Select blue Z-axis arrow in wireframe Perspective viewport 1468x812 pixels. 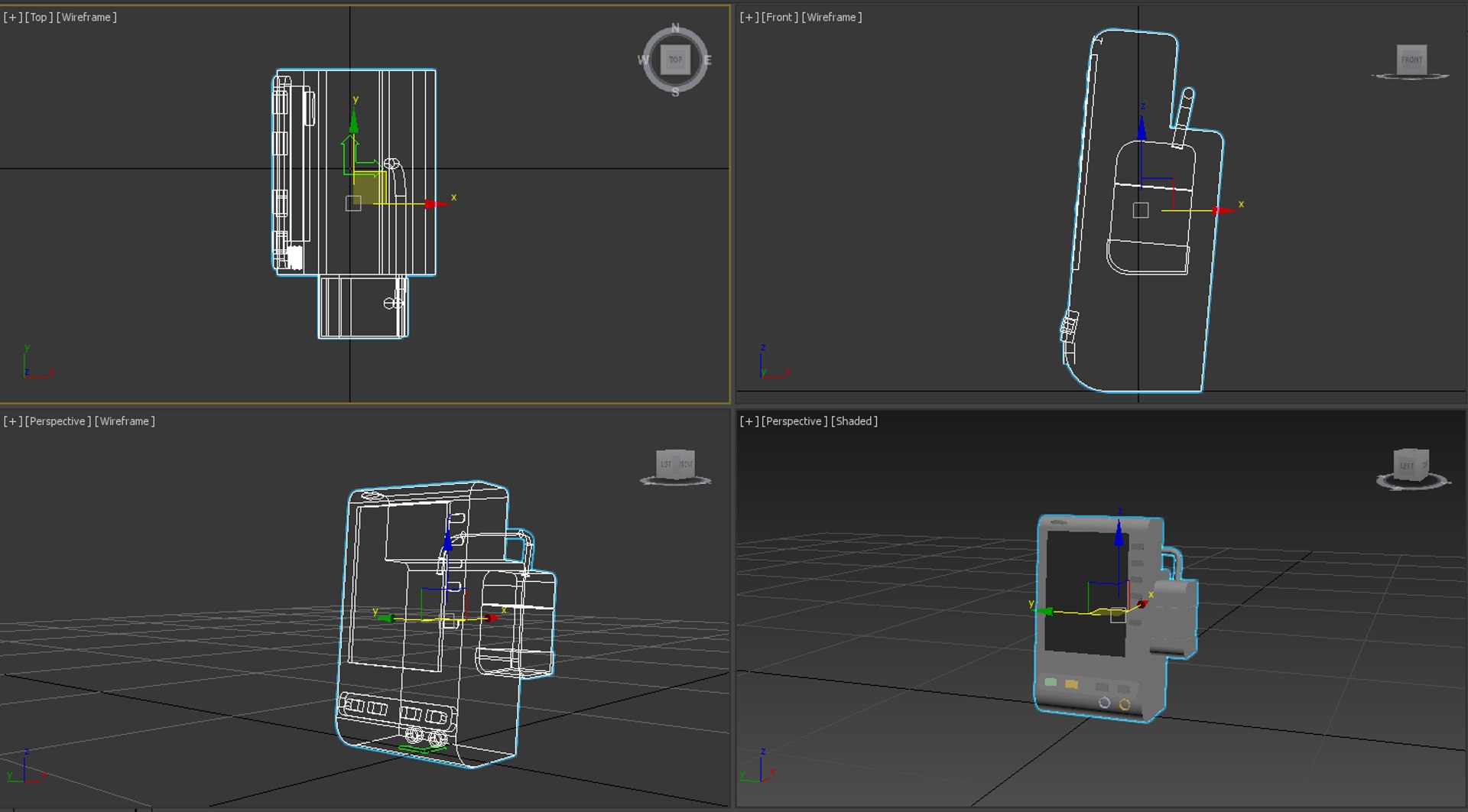pyautogui.click(x=448, y=540)
